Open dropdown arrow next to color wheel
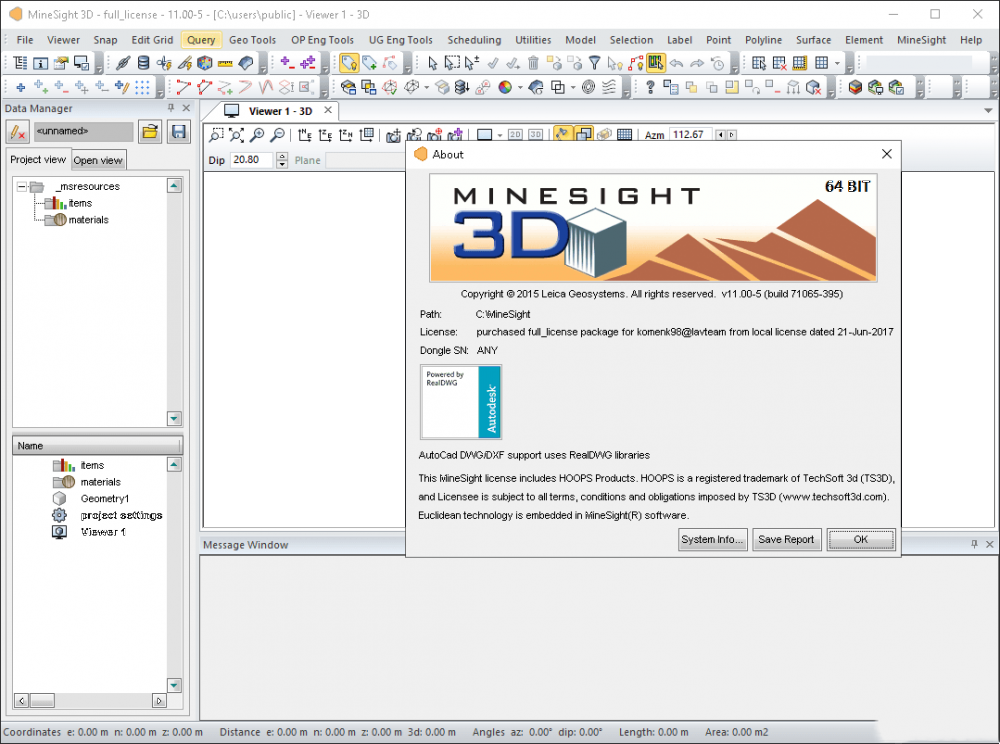Screen dimensions: 1000x744 pos(520,88)
